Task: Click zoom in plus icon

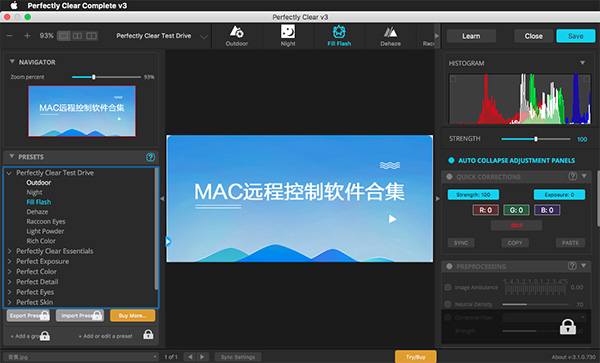Action: tap(27, 36)
